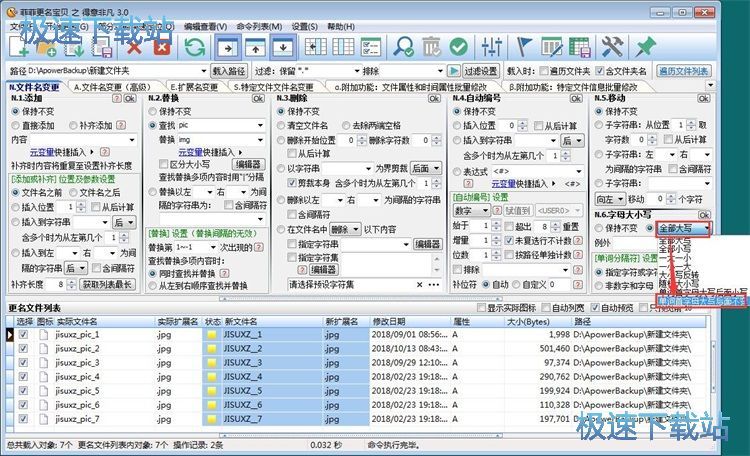
Task: Click the Ok button in N.2替换
Action: (258, 98)
